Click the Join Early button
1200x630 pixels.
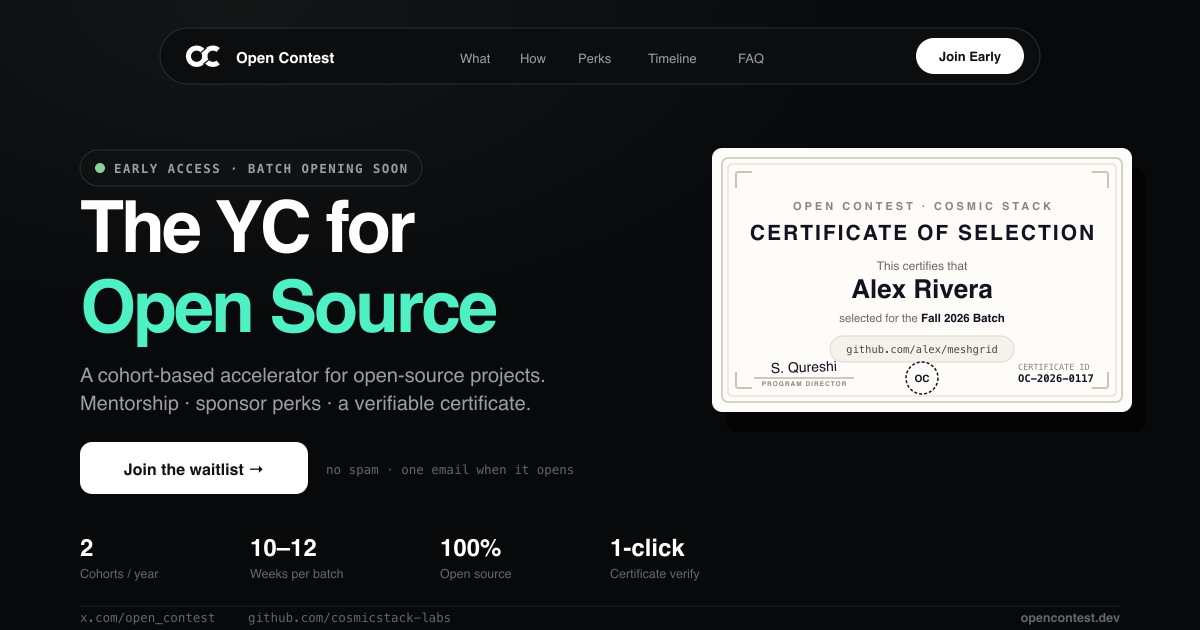pos(970,56)
